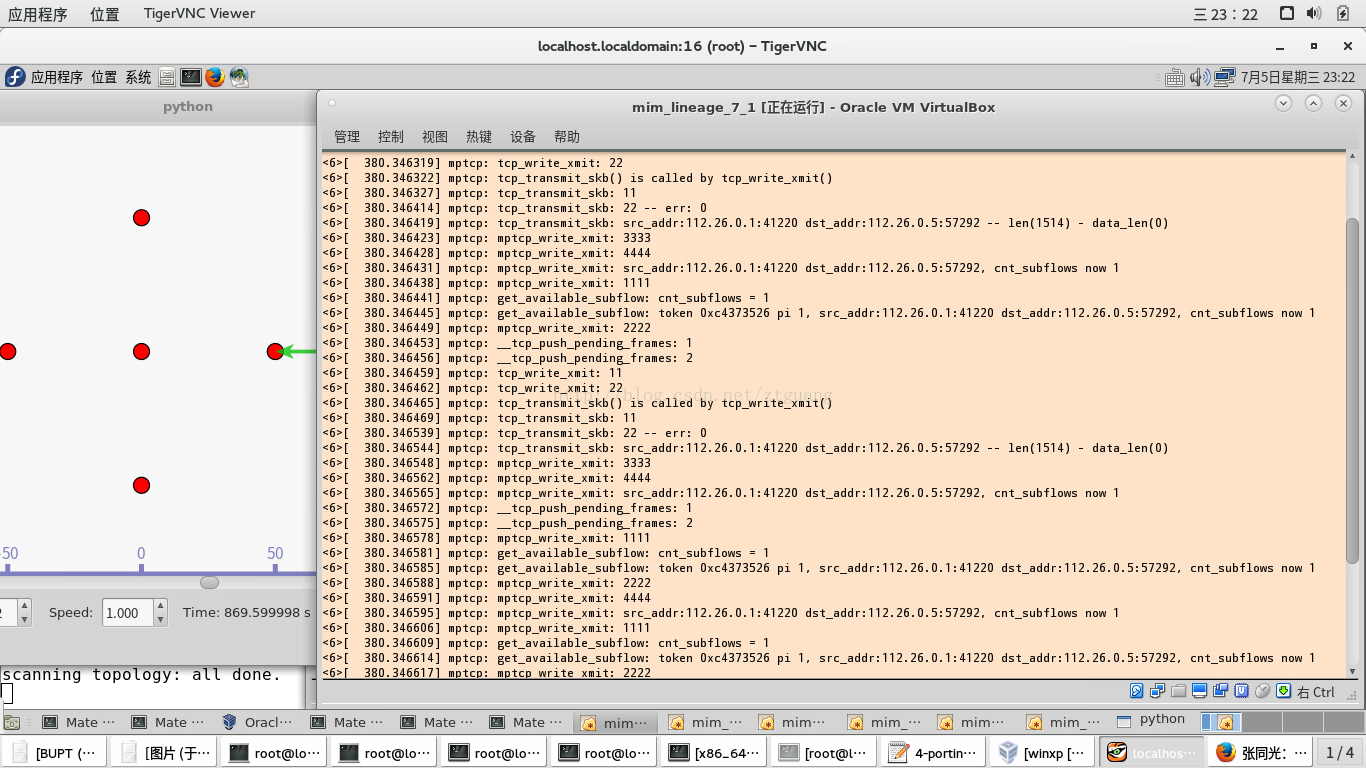Switch to the [BUPT (… window in outer taskbar
Viewport: 1366px width, 768px height.
tap(55, 753)
